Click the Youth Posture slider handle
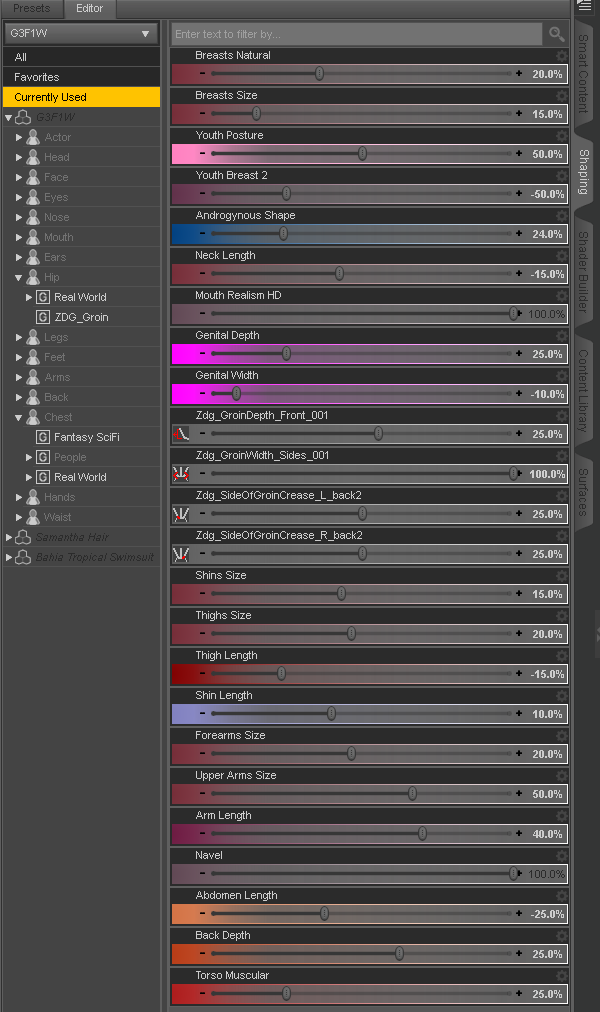This screenshot has width=600, height=1012. tap(363, 154)
